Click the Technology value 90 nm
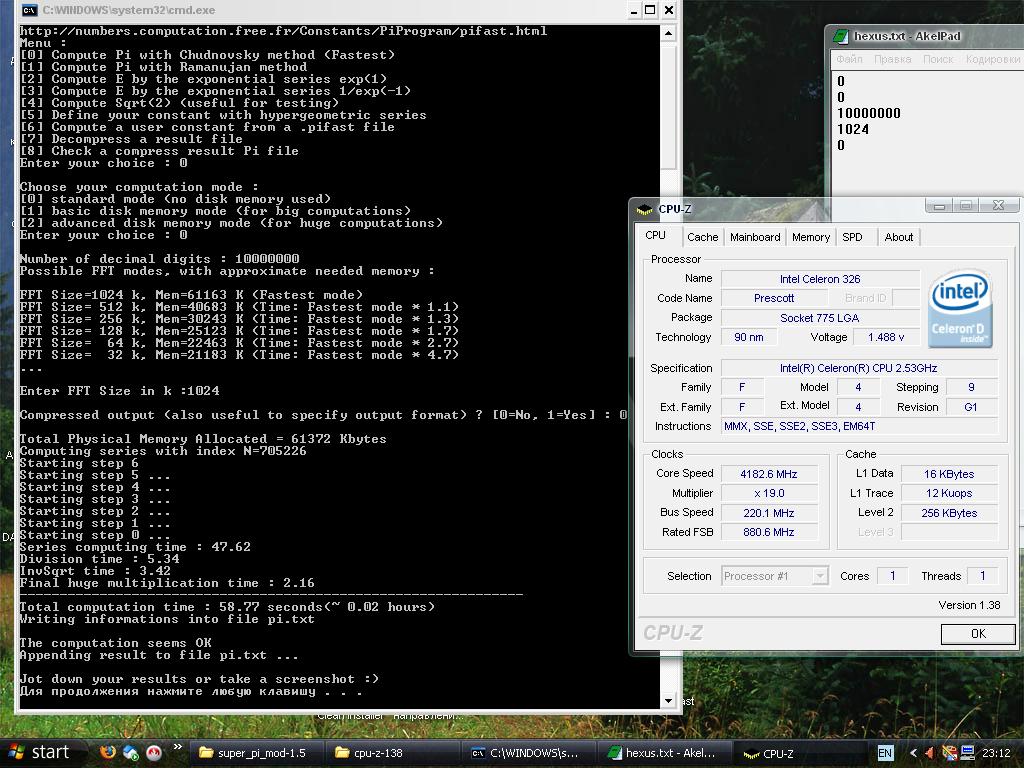 (749, 337)
